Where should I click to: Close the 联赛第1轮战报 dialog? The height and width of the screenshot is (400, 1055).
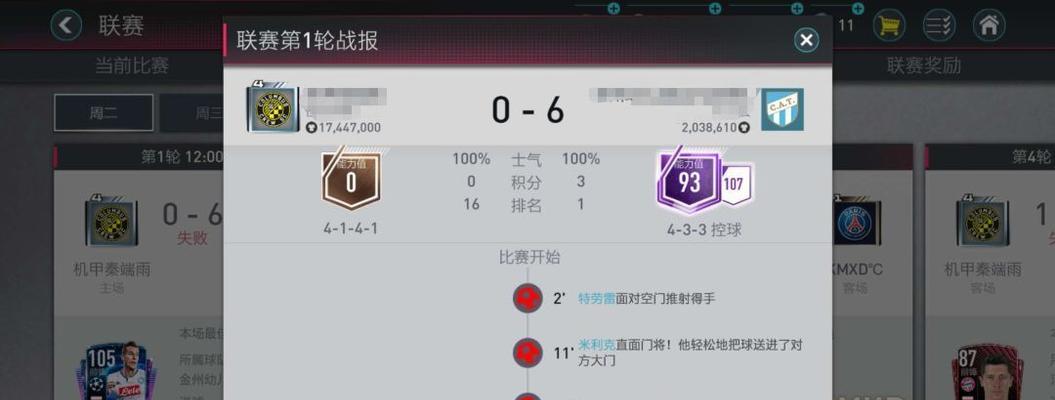click(x=806, y=40)
